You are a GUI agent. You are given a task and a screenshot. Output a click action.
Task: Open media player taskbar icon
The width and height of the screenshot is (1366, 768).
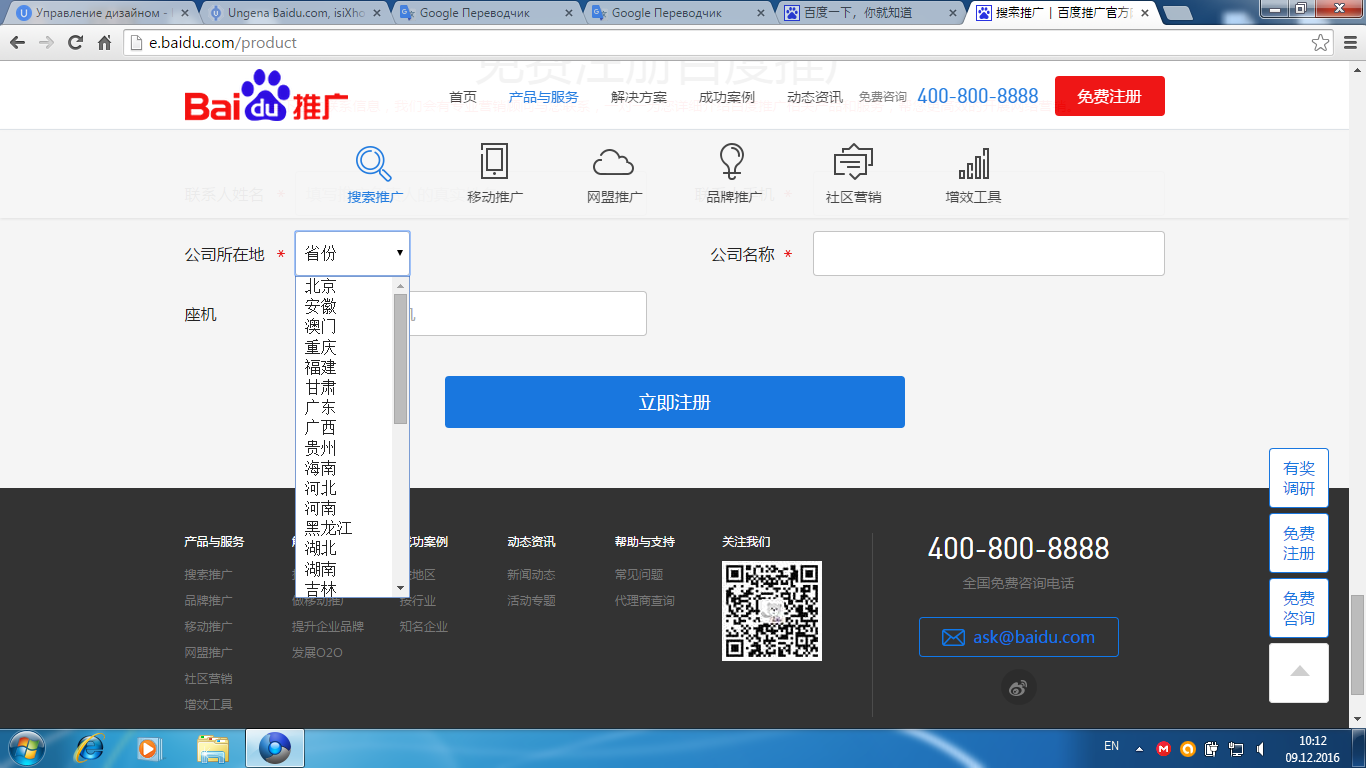[148, 748]
